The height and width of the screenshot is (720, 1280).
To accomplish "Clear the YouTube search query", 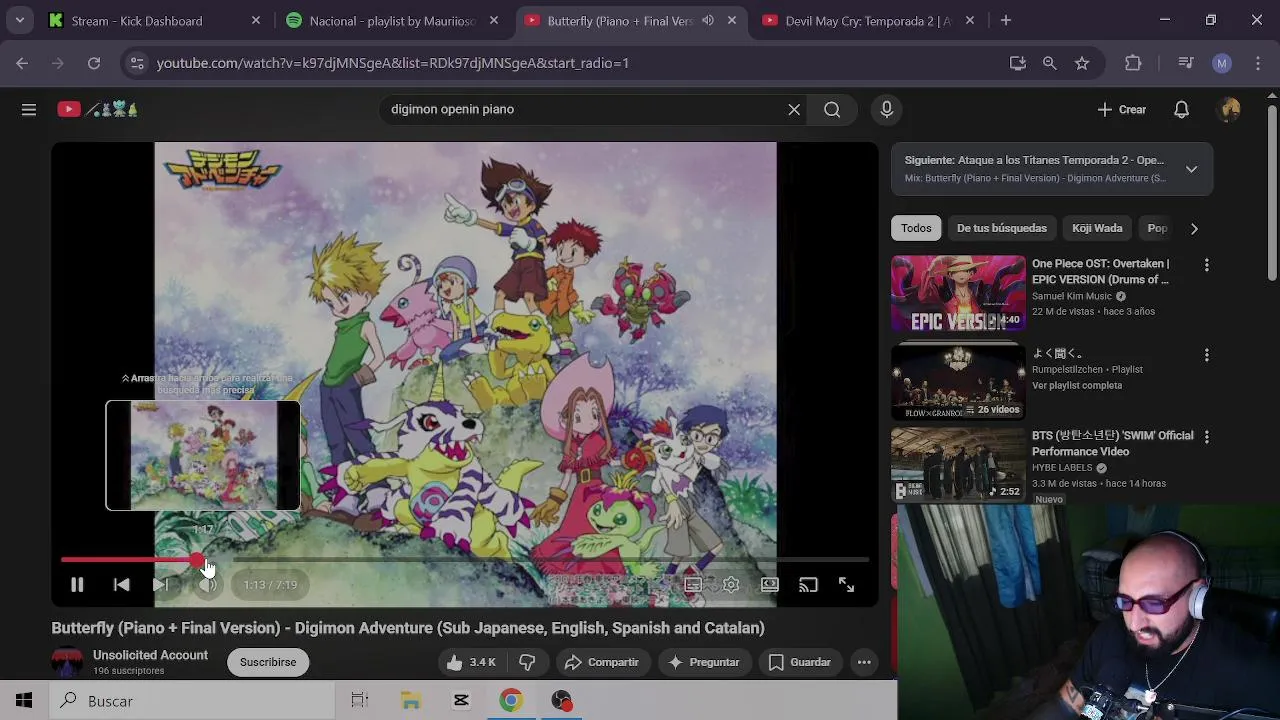I will point(794,109).
